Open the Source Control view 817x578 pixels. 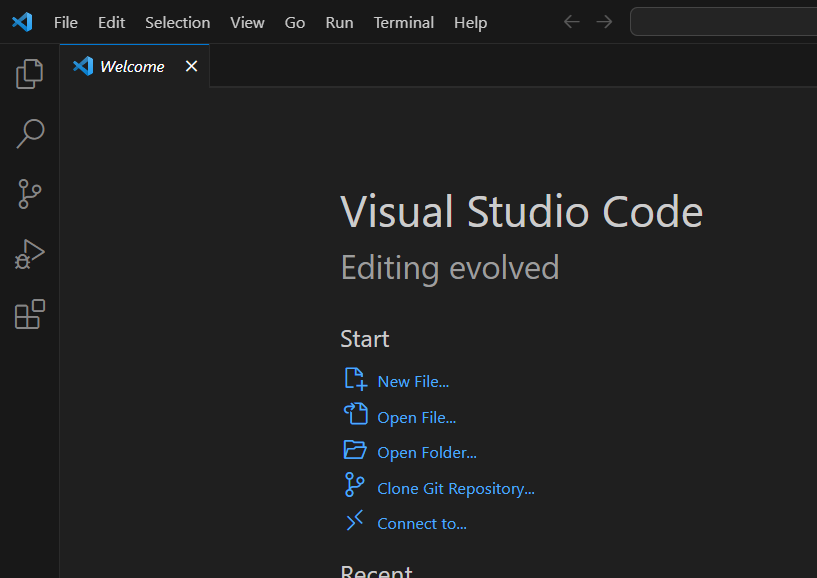click(x=30, y=194)
